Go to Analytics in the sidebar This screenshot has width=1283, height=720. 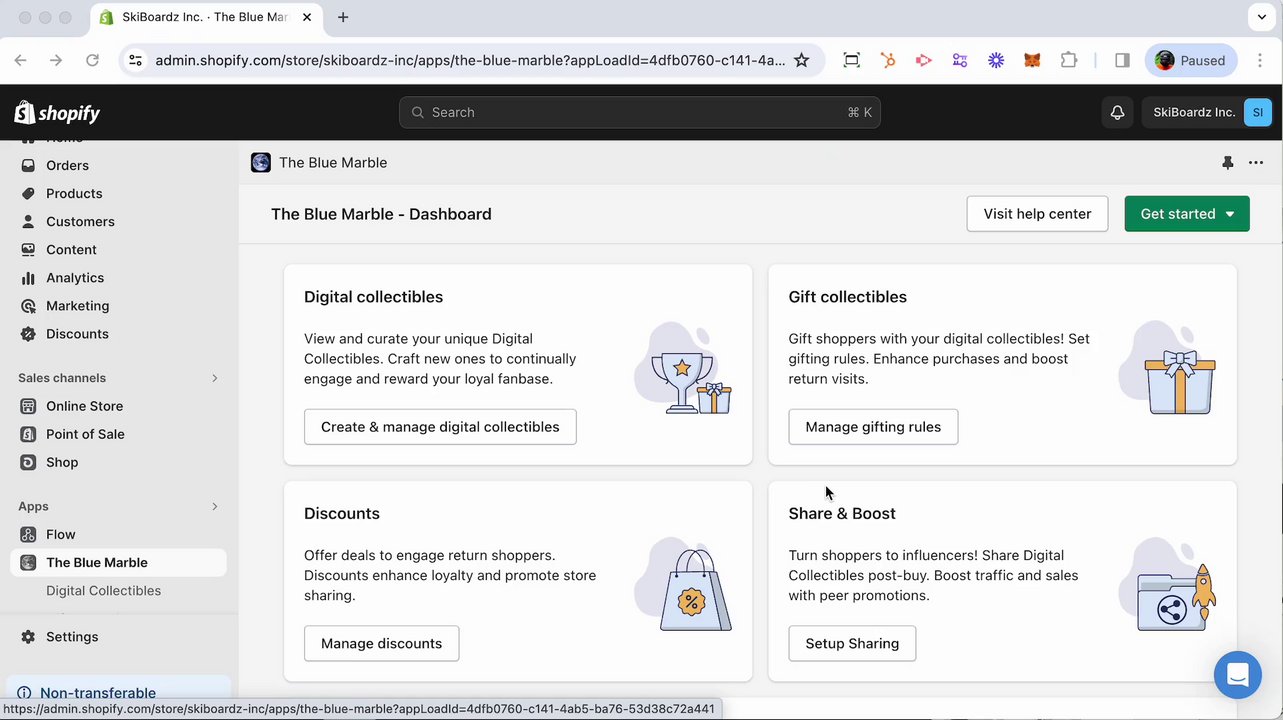[75, 278]
